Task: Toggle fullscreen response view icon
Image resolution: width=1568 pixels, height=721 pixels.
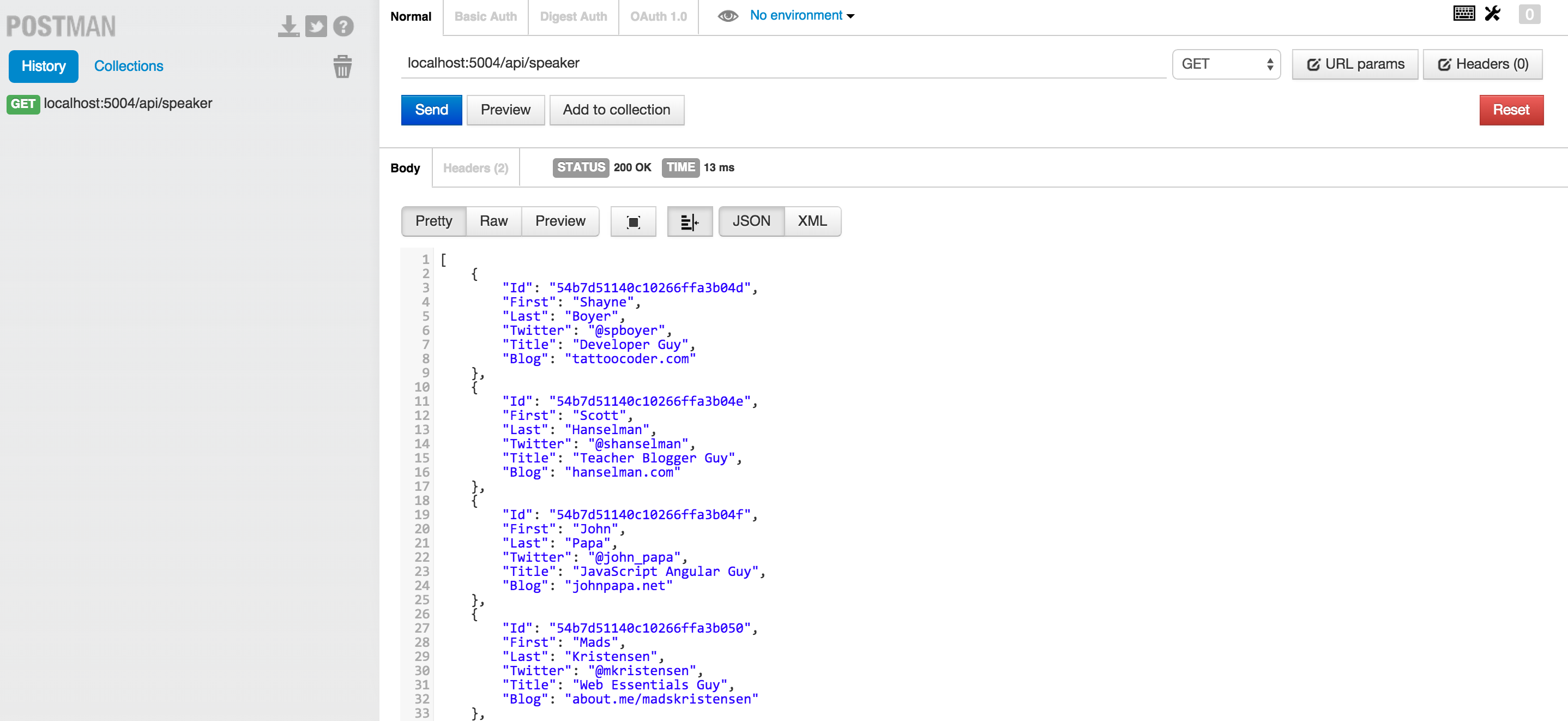Action: (633, 221)
